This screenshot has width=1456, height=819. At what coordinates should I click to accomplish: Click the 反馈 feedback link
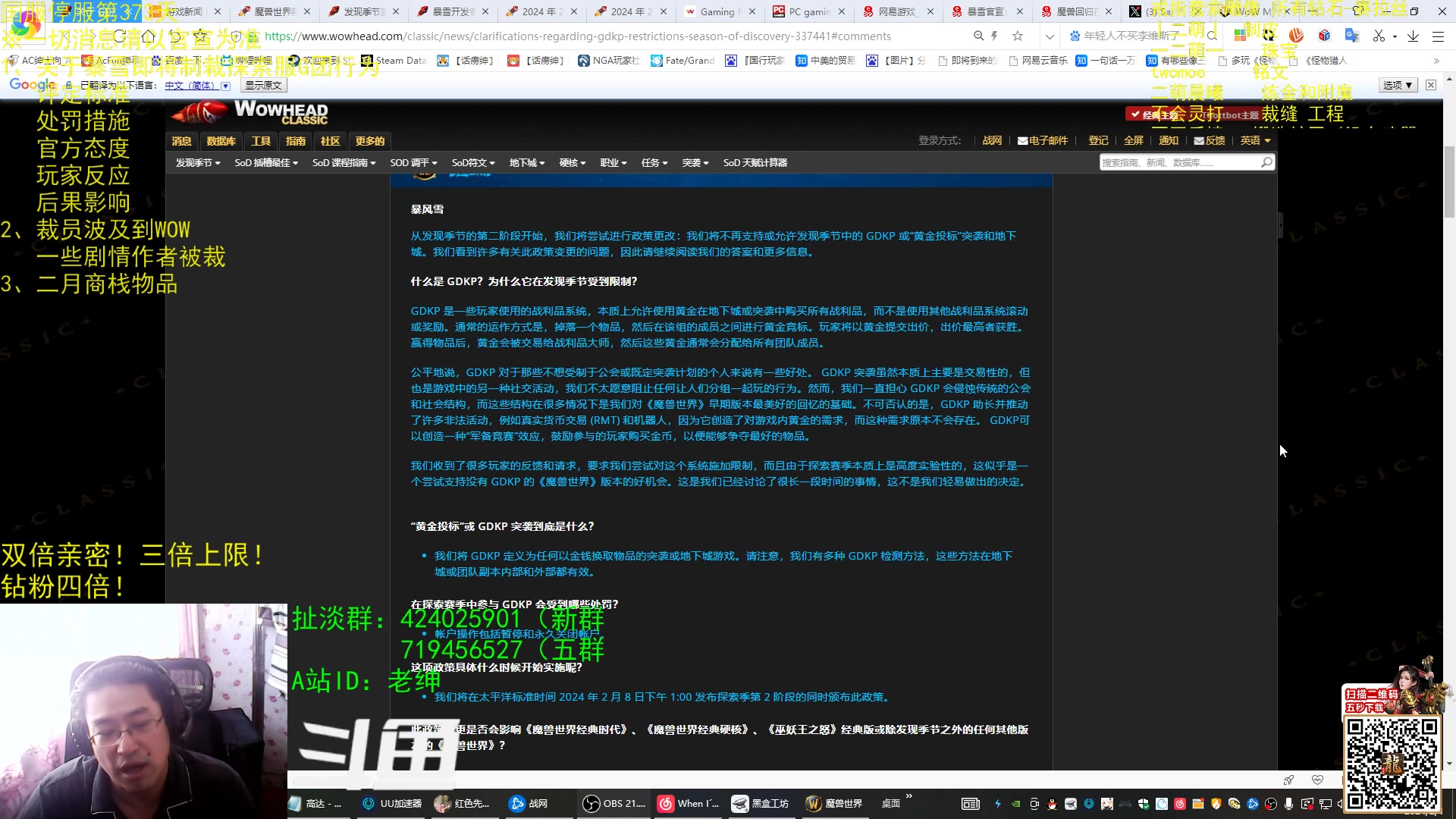click(1210, 140)
